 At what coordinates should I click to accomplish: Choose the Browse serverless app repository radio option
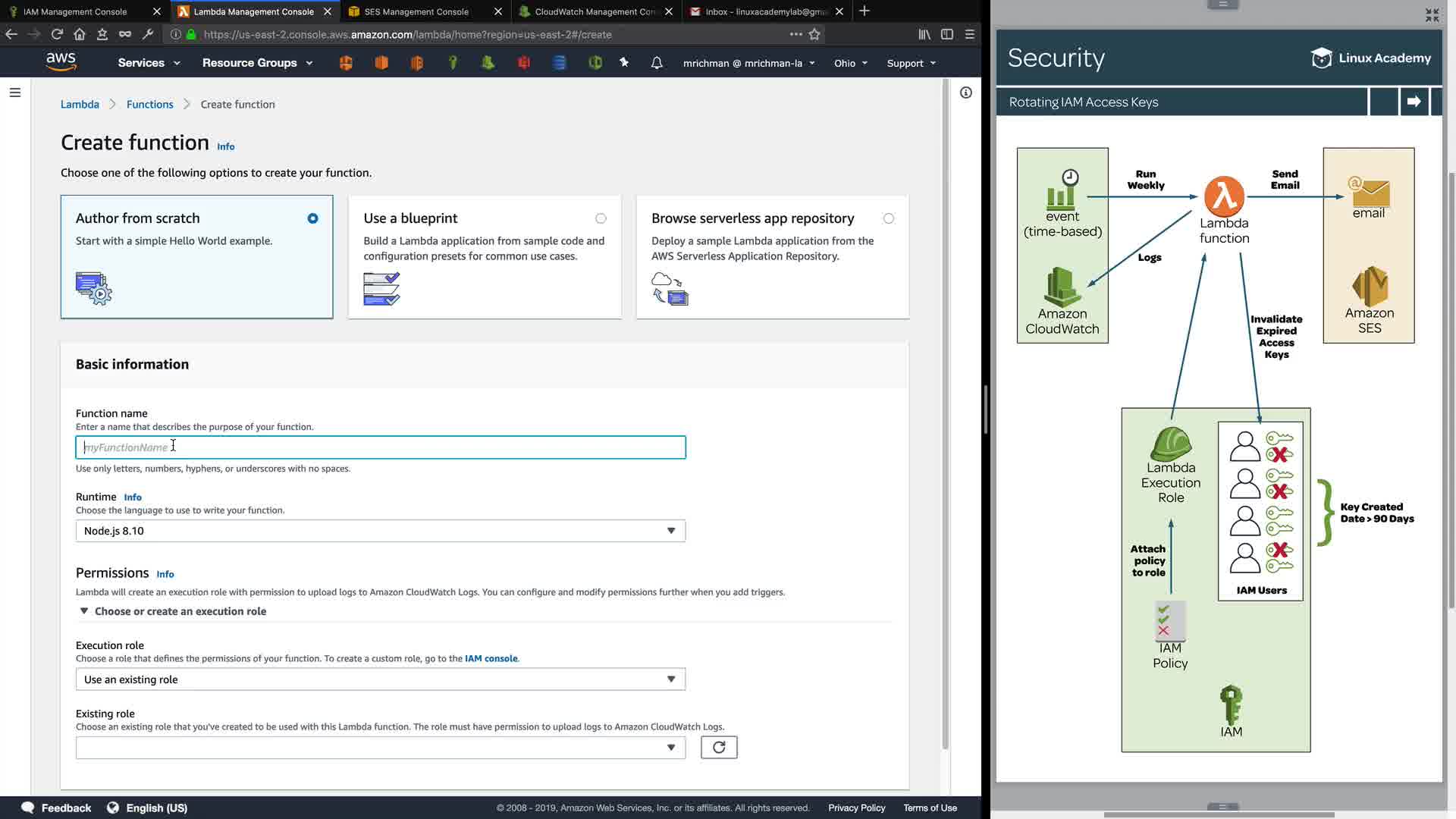[888, 218]
